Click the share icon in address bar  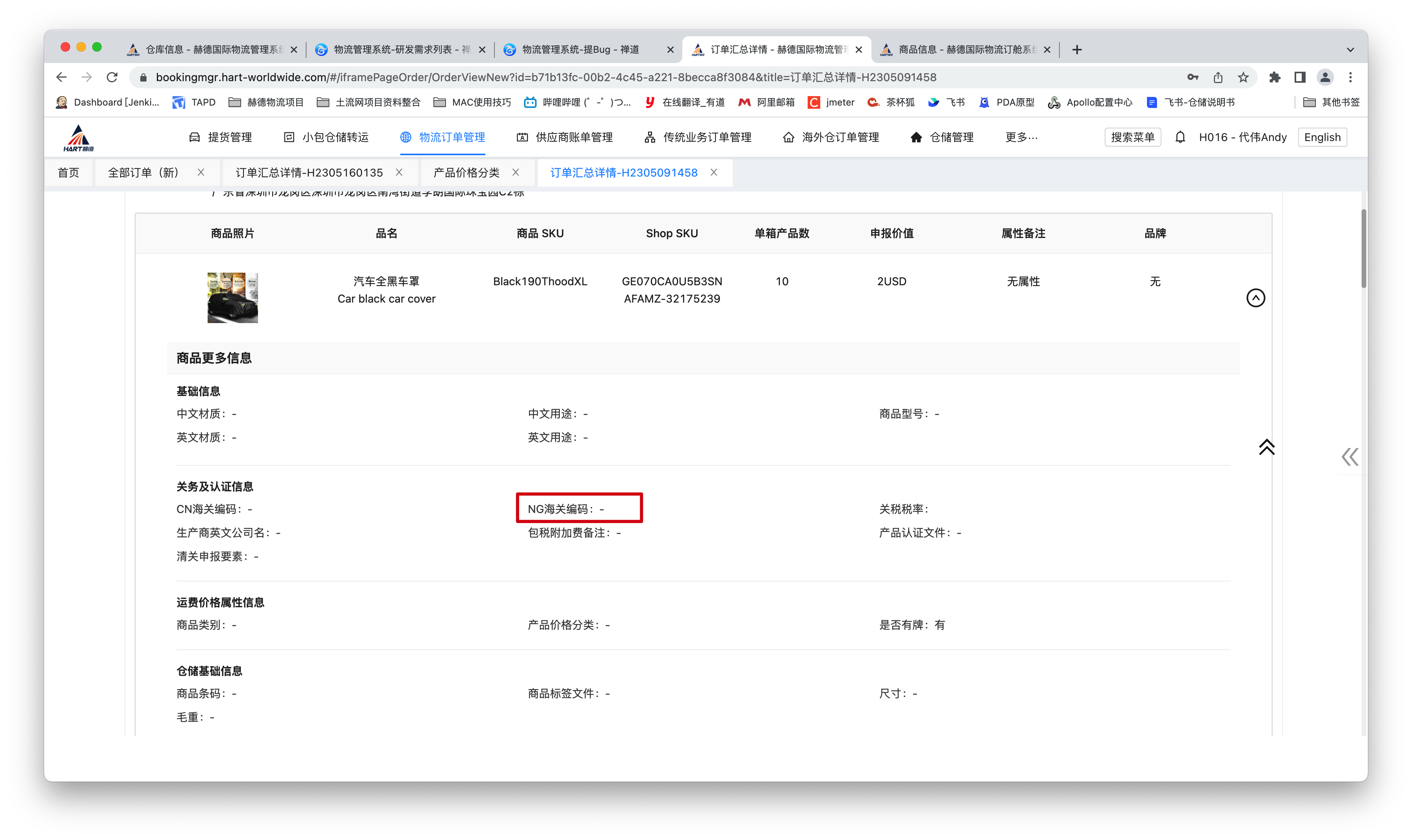(1218, 77)
